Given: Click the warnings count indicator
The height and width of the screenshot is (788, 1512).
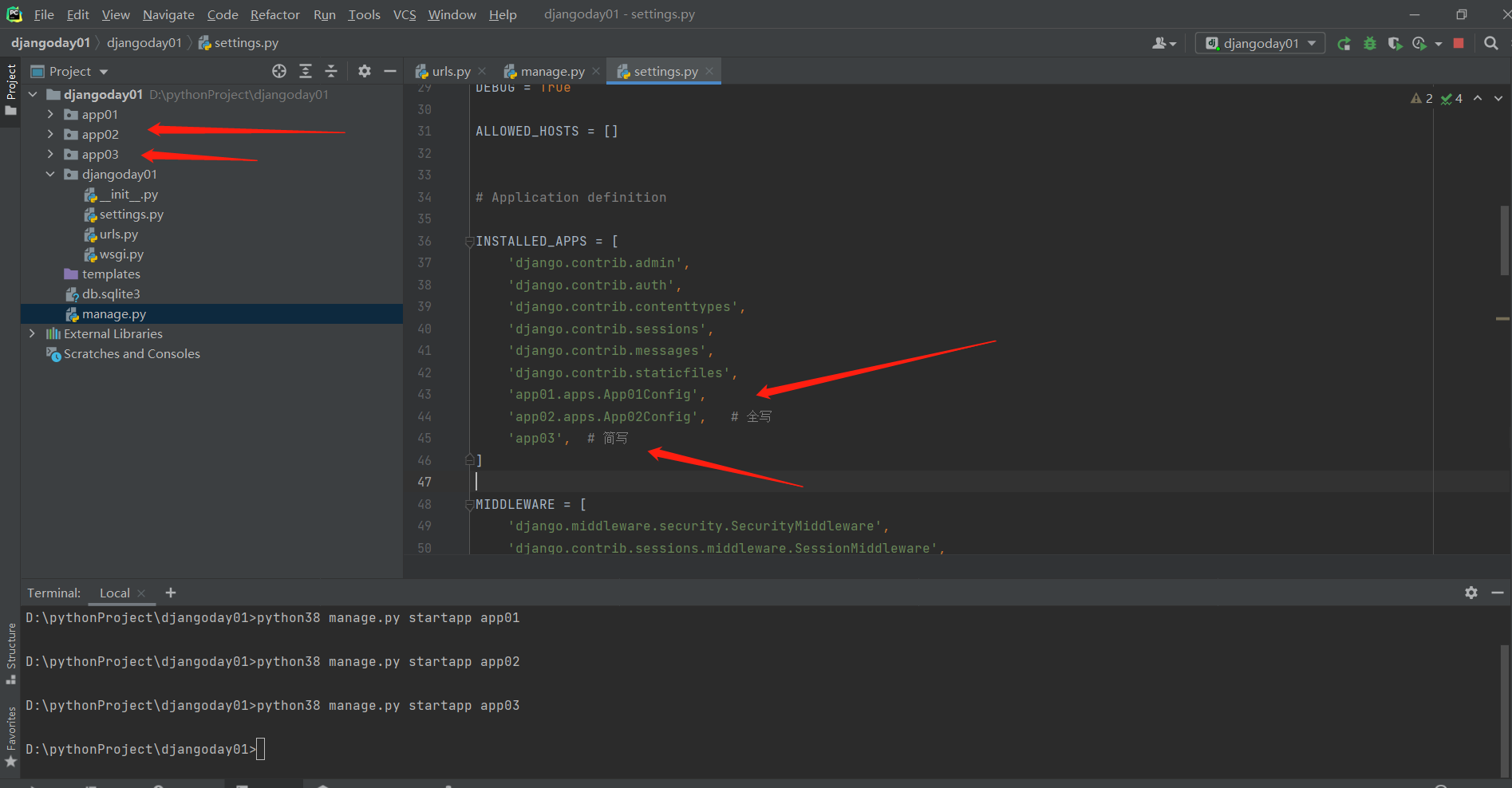Looking at the screenshot, I should point(1422,99).
